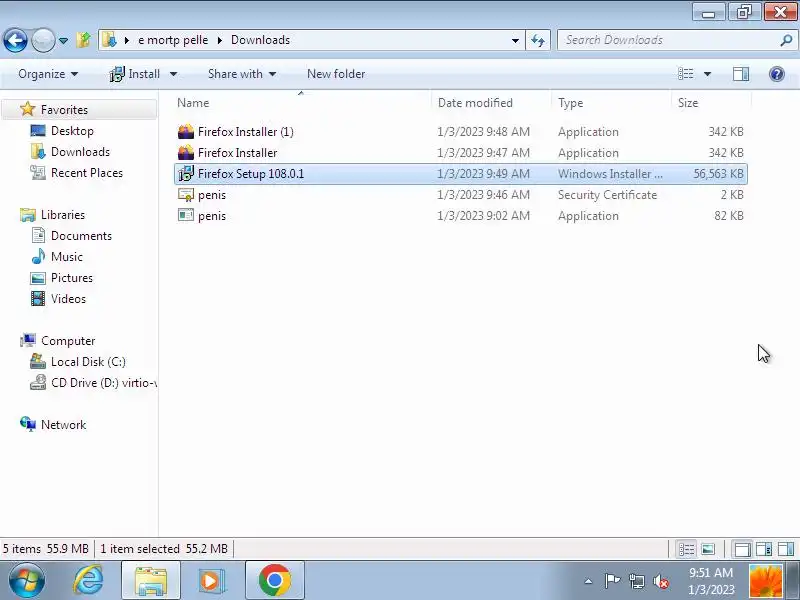Image resolution: width=800 pixels, height=600 pixels.
Task: Select Firefox Setup 108.0.1 installer icon
Action: (186, 173)
